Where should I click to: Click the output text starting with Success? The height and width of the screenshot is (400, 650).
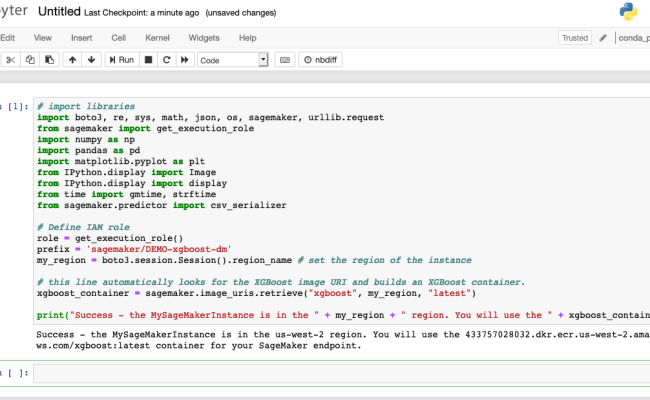(x=342, y=340)
